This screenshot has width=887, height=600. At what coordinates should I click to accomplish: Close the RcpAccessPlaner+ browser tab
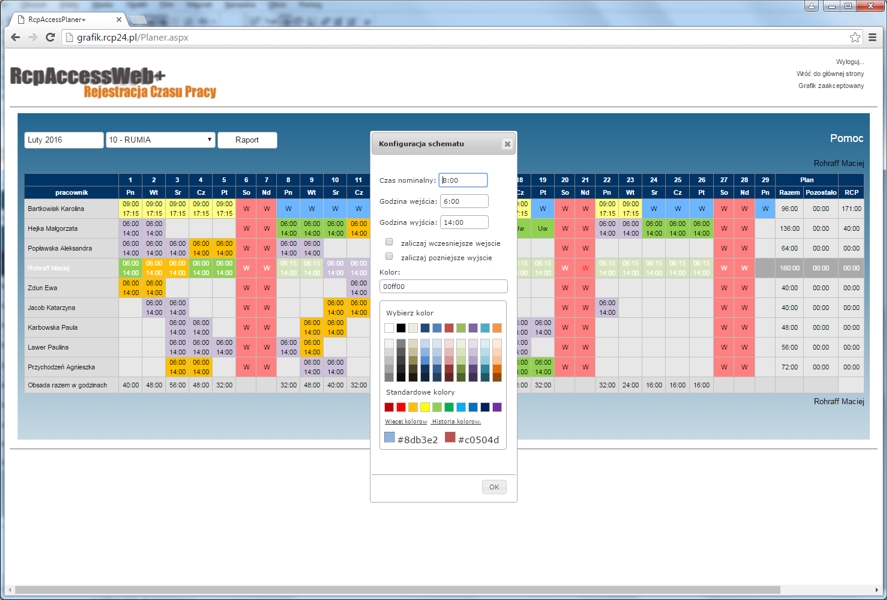pos(119,19)
